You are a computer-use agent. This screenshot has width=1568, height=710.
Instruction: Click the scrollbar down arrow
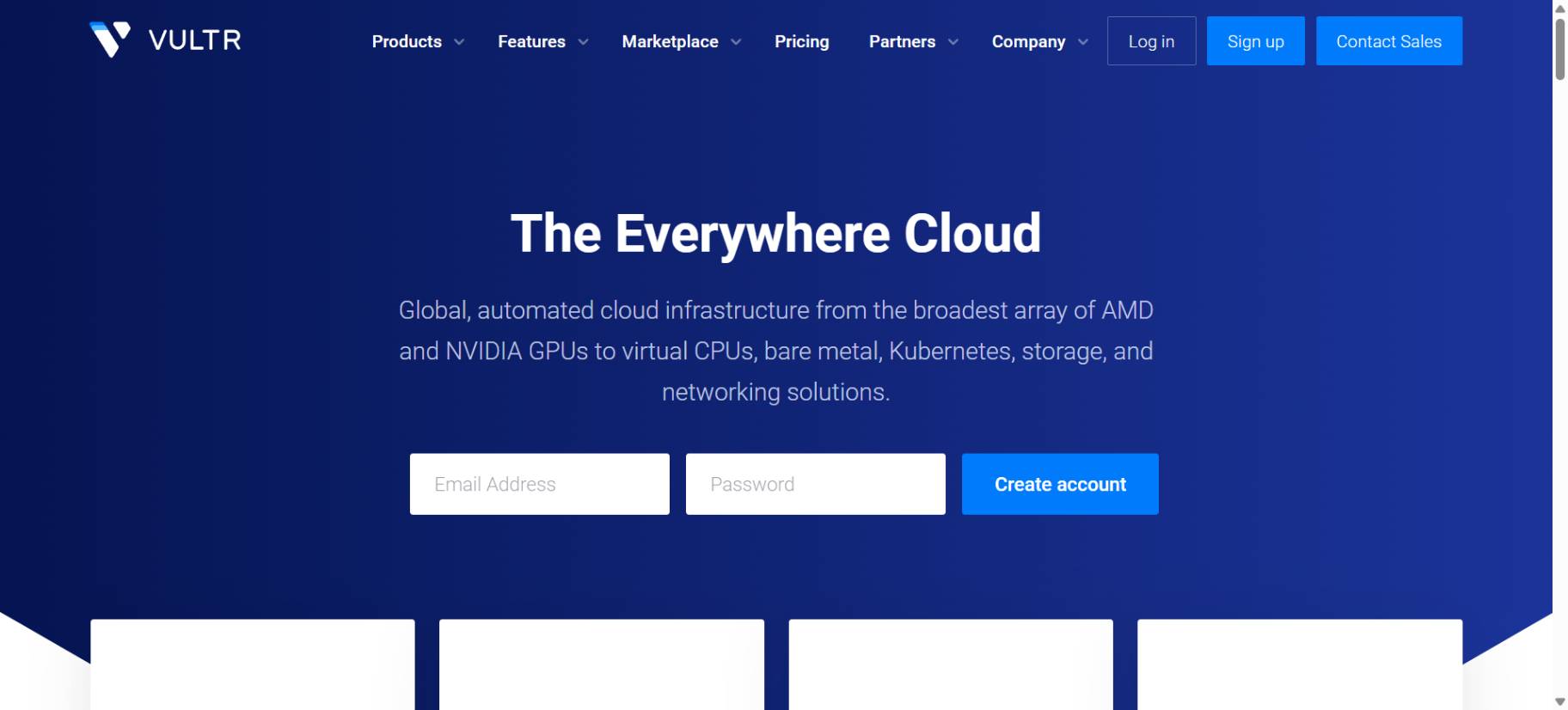(1559, 702)
